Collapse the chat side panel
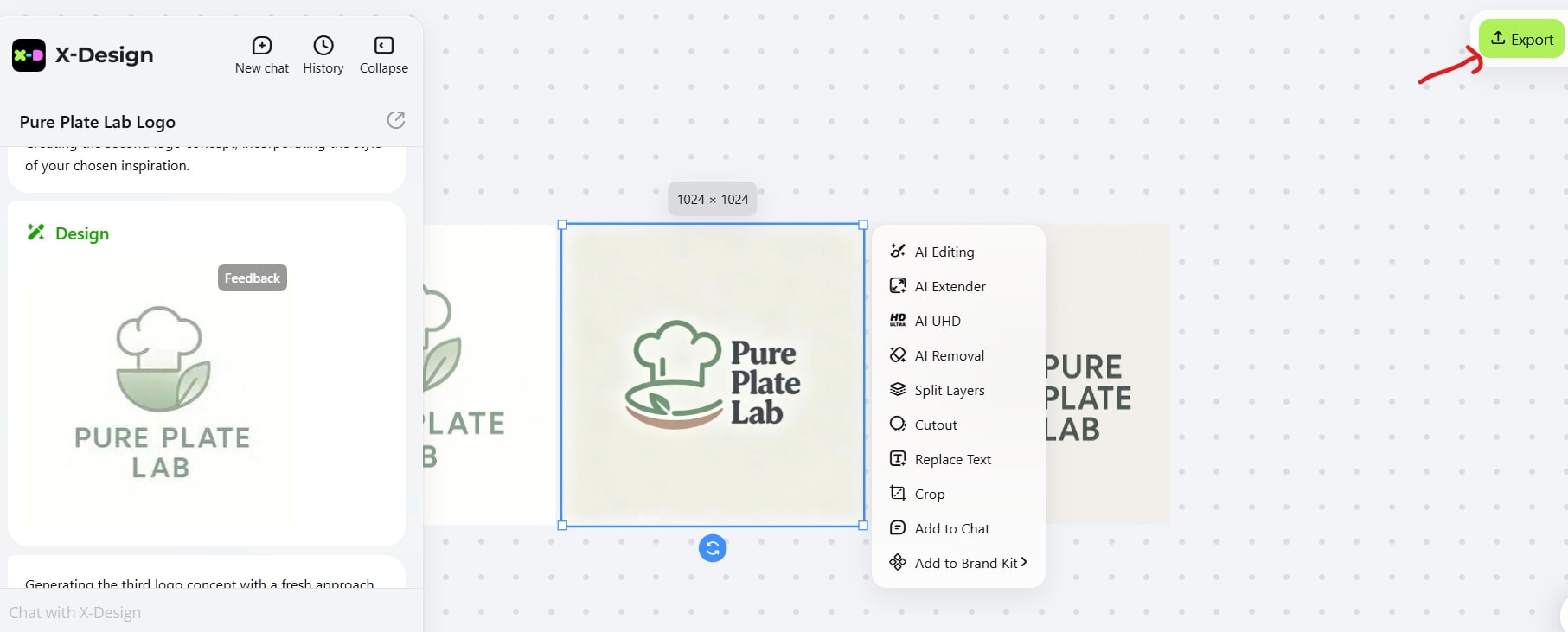 point(383,55)
